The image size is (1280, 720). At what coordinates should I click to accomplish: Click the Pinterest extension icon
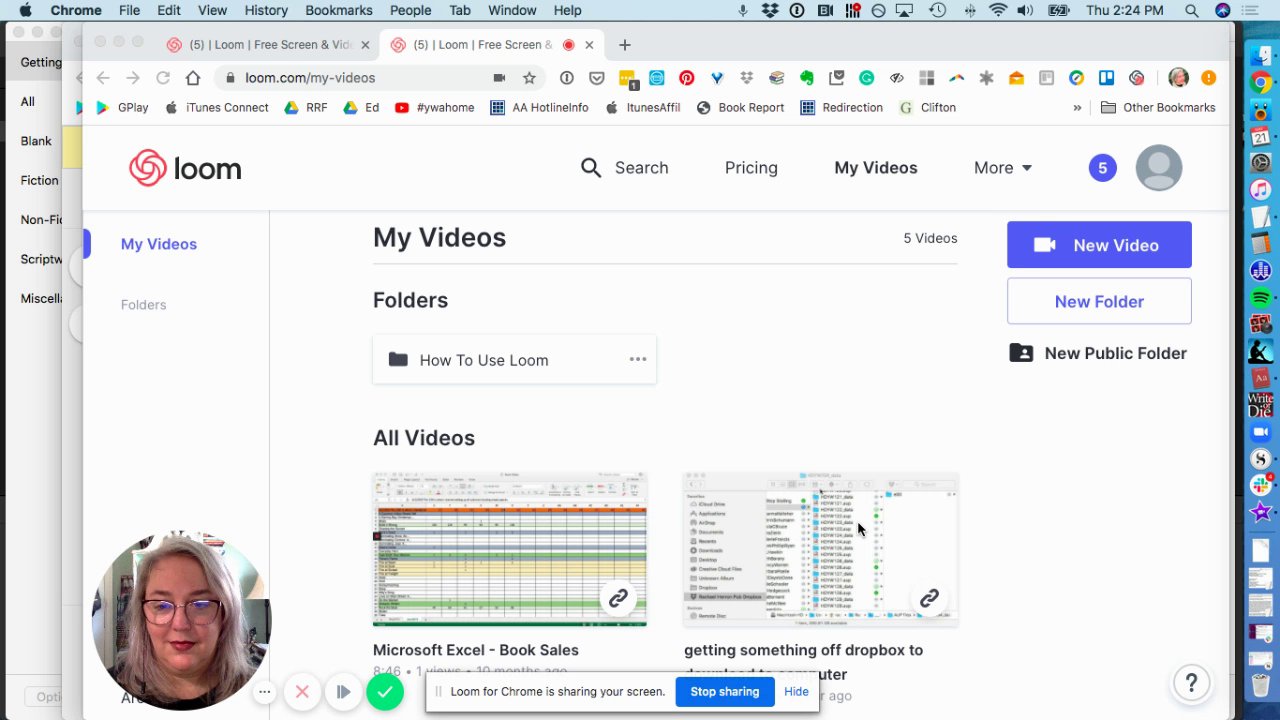686,78
